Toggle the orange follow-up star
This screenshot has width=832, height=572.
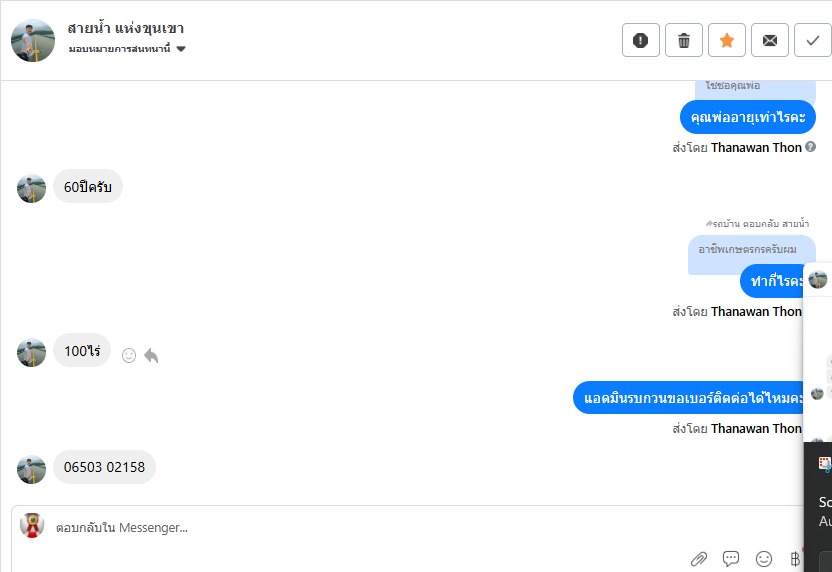point(726,40)
